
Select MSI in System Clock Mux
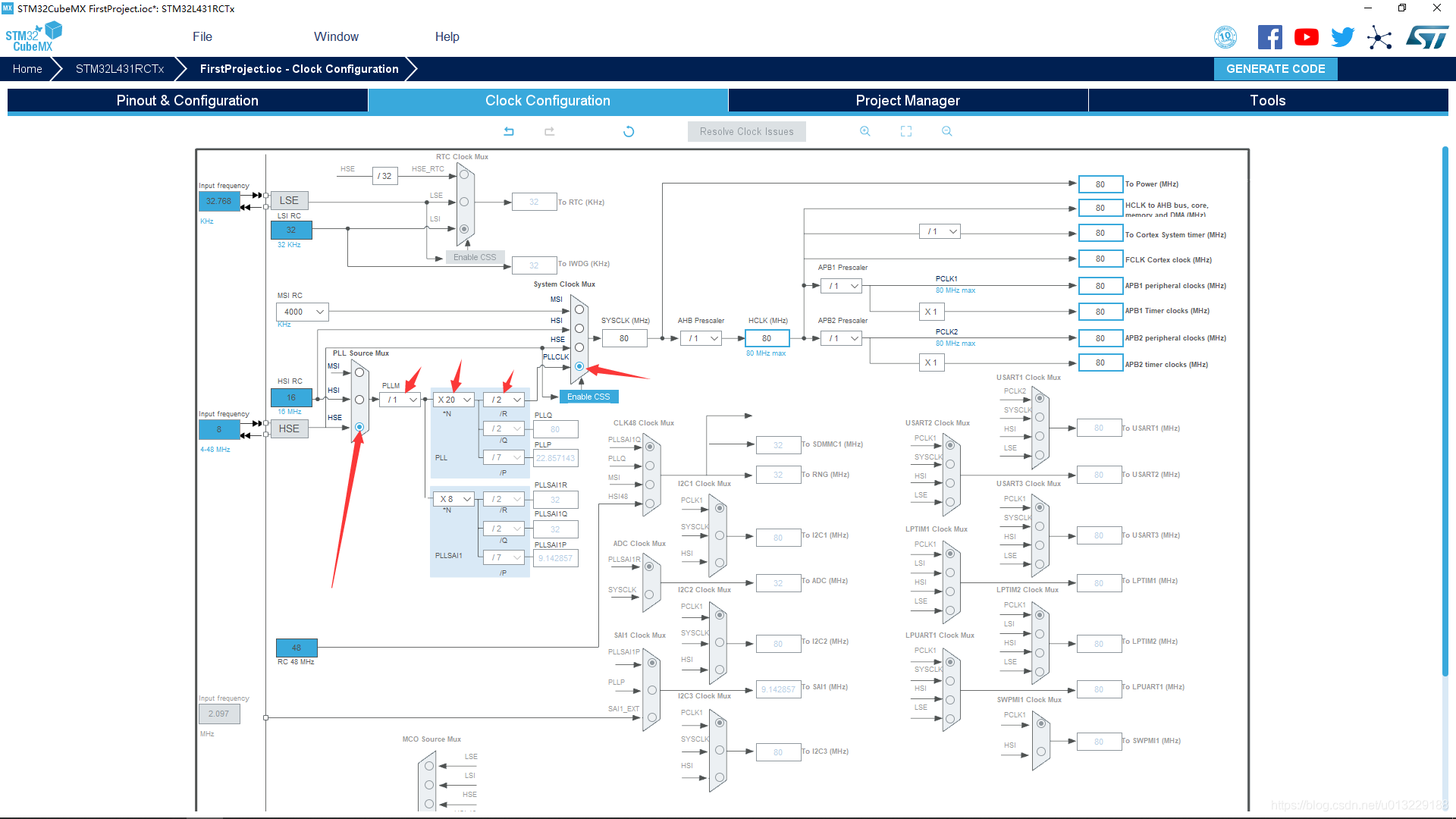click(x=579, y=309)
